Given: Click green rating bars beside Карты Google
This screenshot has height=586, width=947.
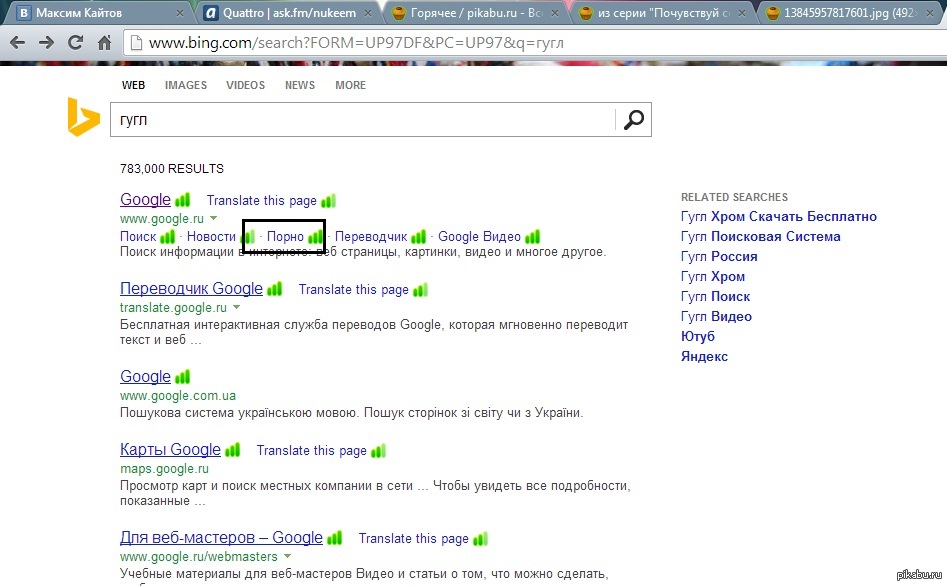Looking at the screenshot, I should (x=232, y=450).
